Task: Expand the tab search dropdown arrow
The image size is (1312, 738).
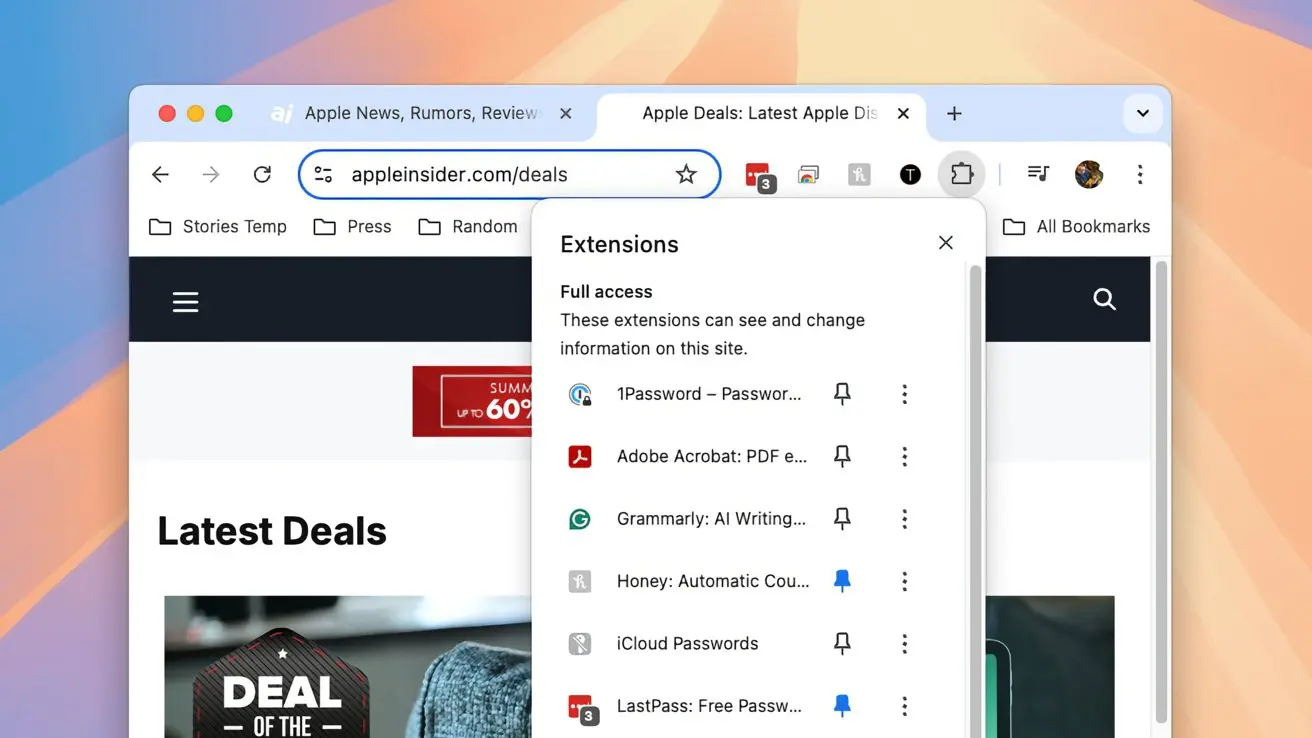Action: [1142, 114]
